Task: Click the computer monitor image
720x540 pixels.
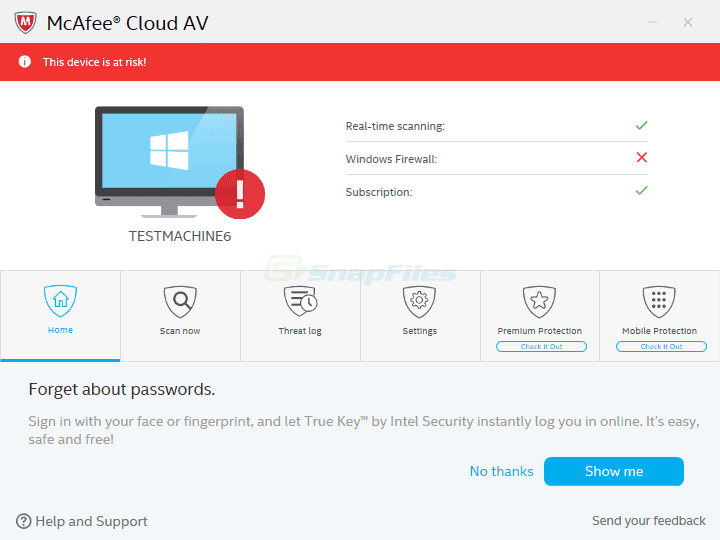Action: [x=169, y=162]
